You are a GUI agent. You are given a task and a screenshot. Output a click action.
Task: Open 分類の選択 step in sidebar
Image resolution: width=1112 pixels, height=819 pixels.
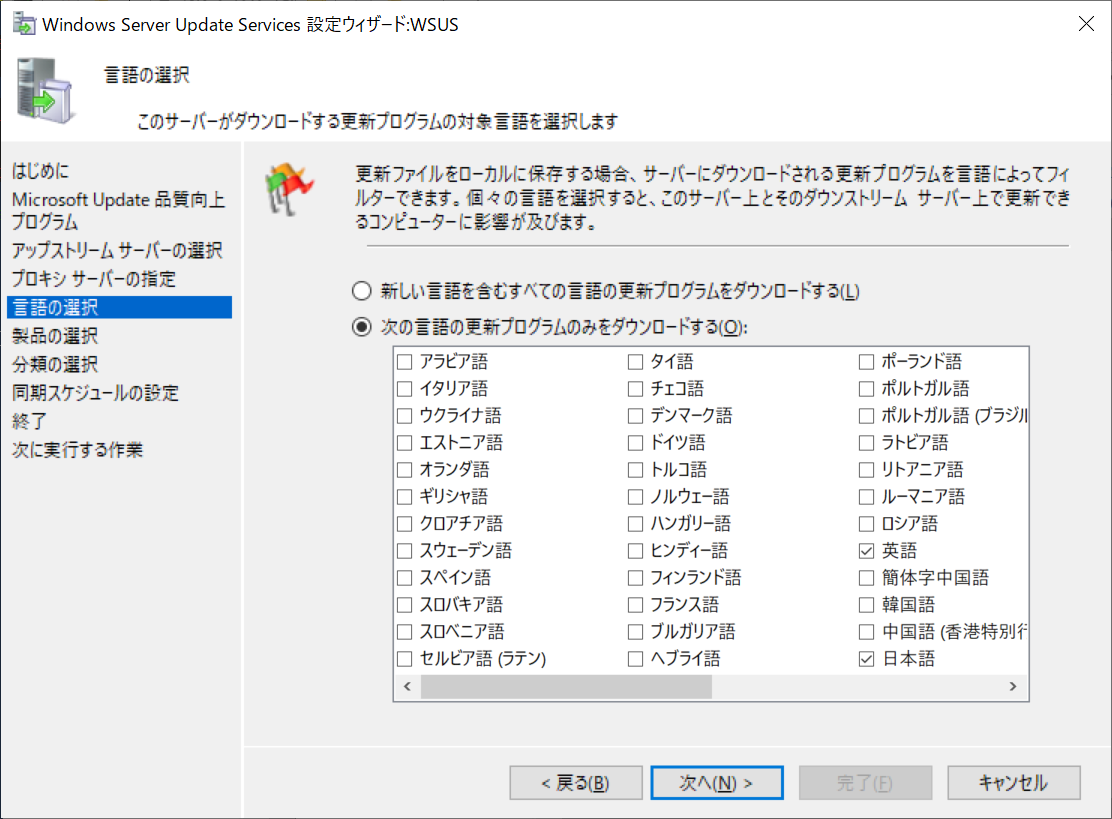(x=55, y=364)
